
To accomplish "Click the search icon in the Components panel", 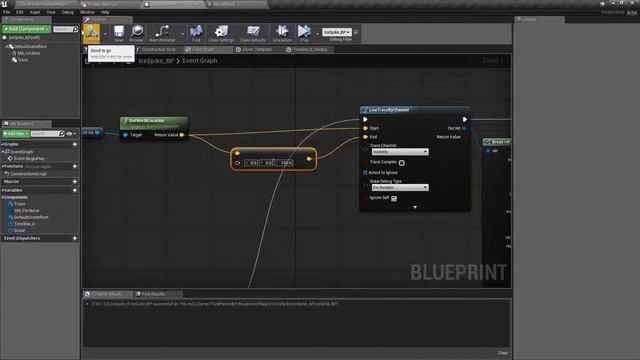I will click(x=76, y=29).
